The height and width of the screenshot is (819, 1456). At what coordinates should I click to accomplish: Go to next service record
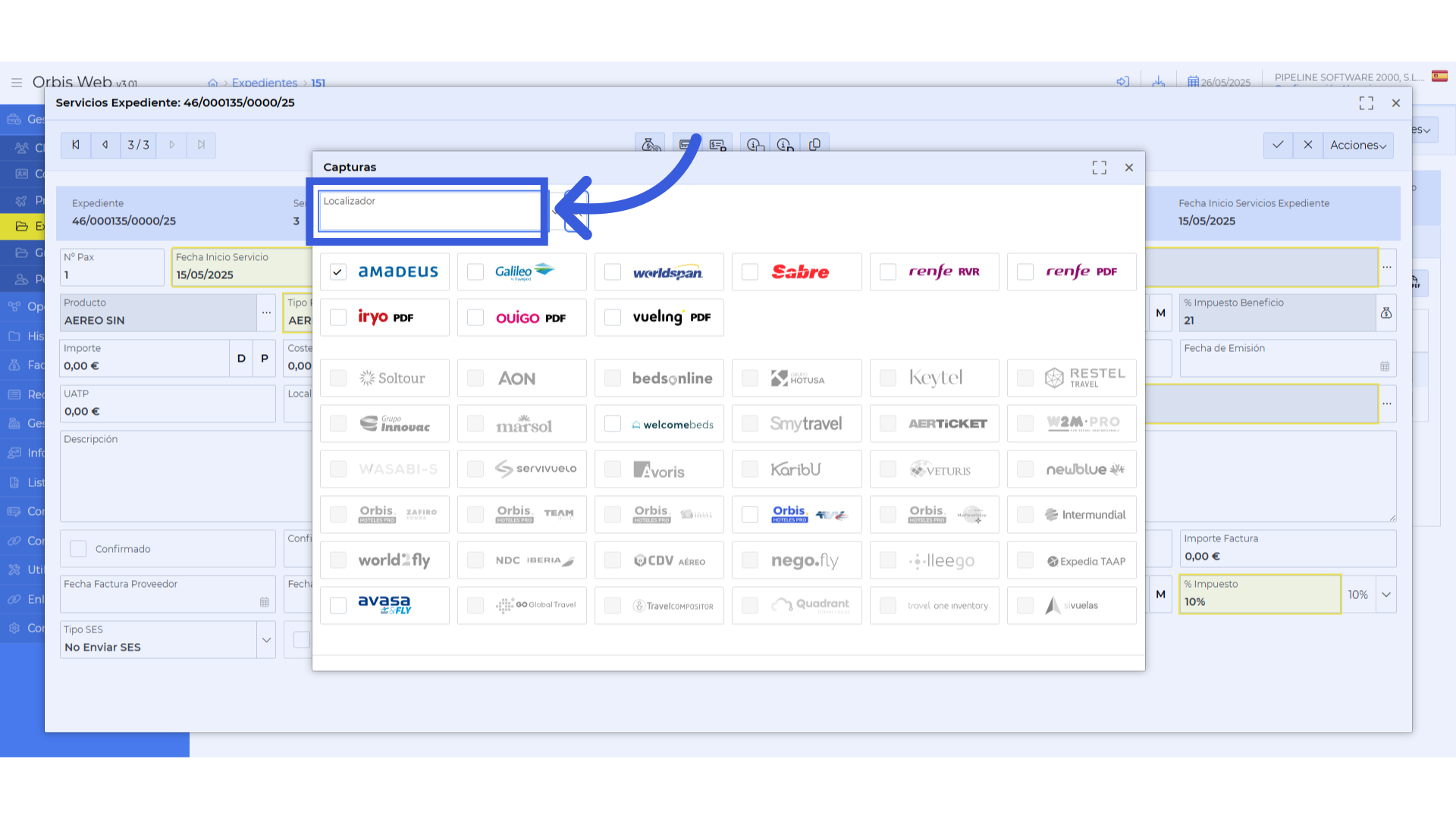172,145
